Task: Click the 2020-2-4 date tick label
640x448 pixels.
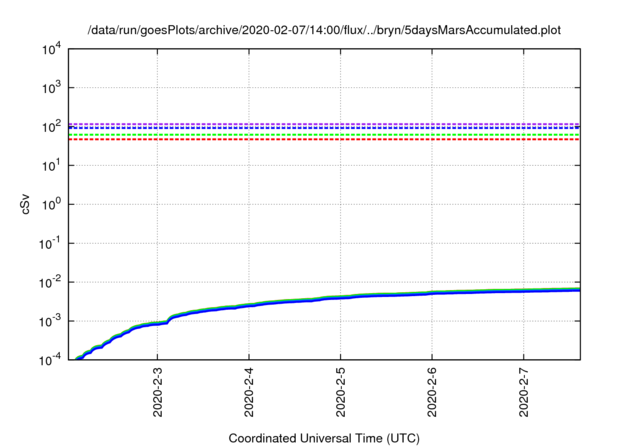Action: pyautogui.click(x=249, y=392)
